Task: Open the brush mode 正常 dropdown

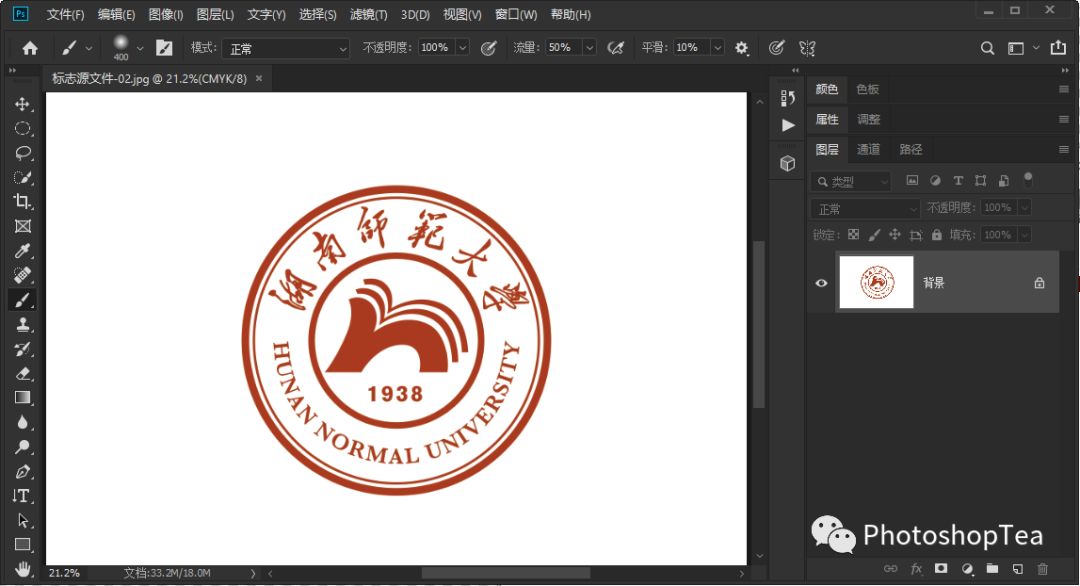Action: pyautogui.click(x=286, y=48)
